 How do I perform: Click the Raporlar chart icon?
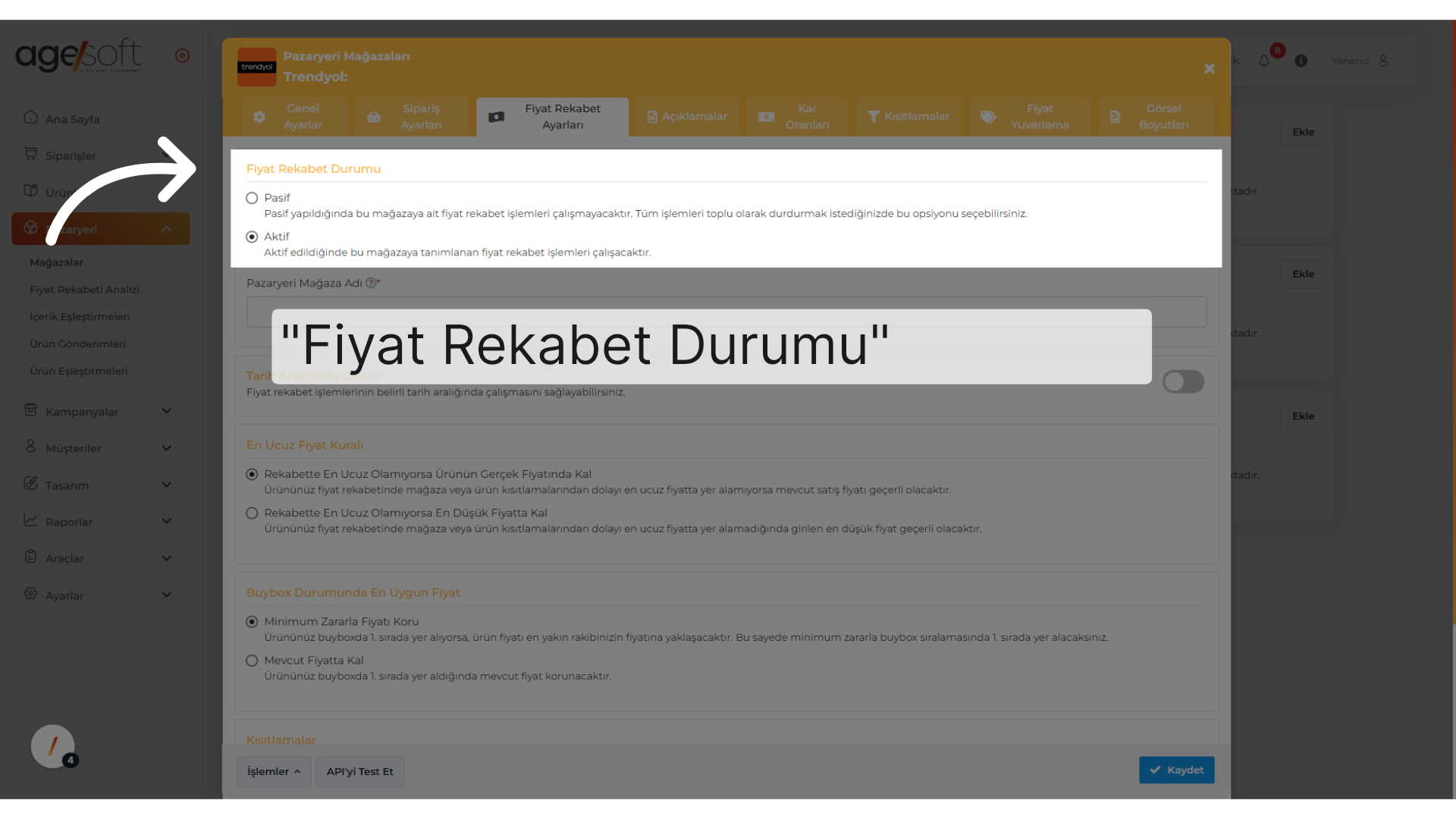click(30, 519)
